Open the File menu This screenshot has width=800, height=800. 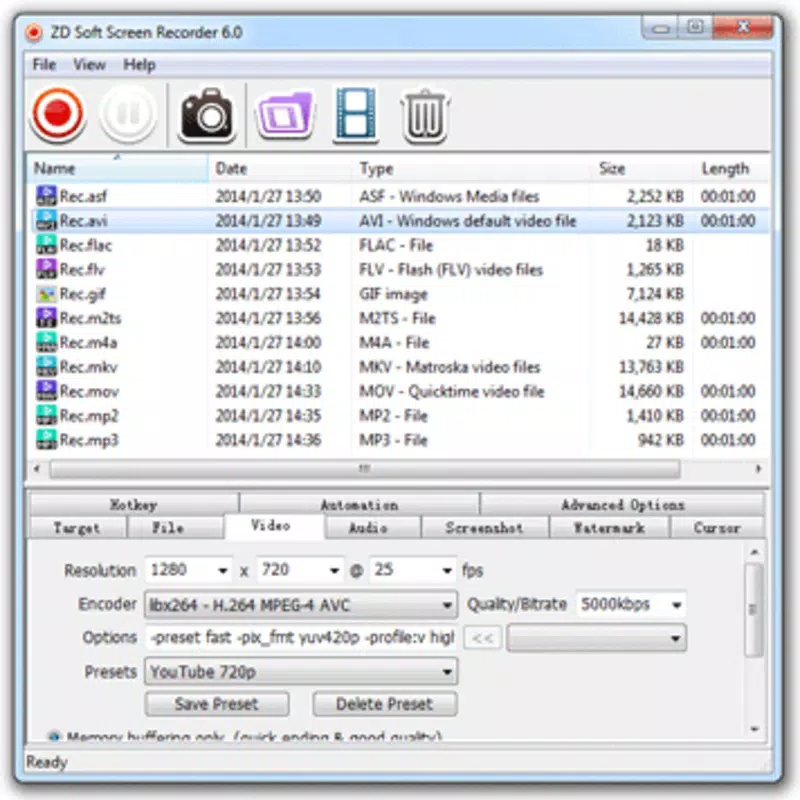click(44, 65)
